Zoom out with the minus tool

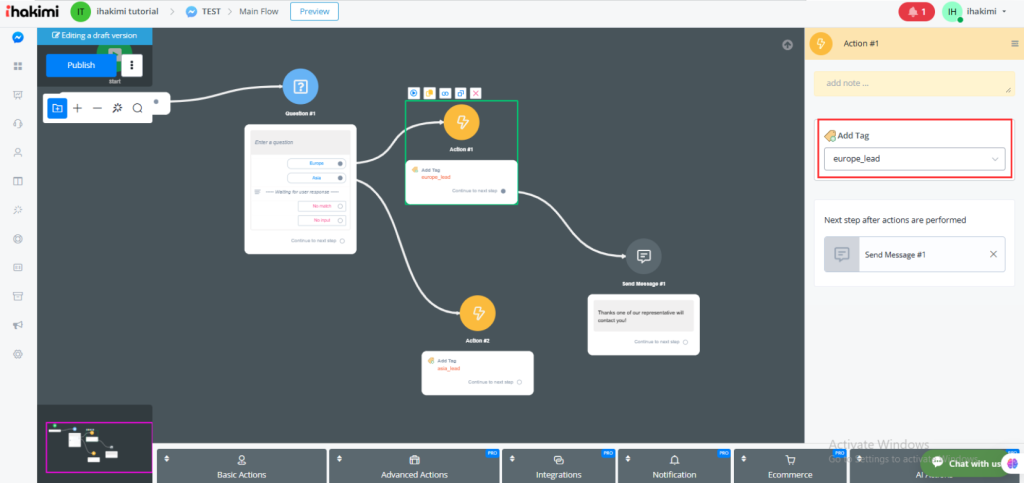(97, 108)
